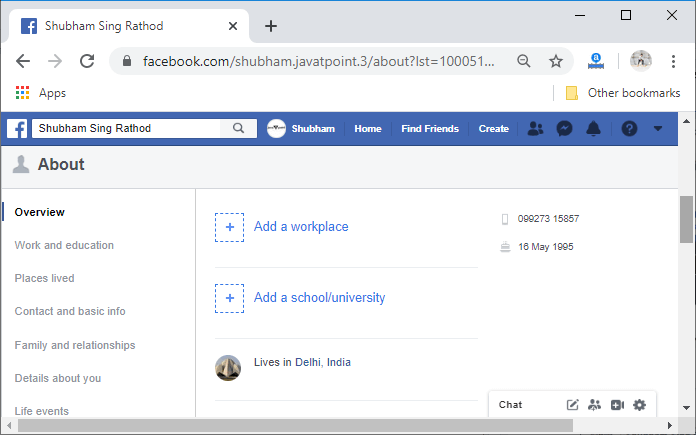
Task: Reload the page with refresh icon
Action: pyautogui.click(x=87, y=61)
